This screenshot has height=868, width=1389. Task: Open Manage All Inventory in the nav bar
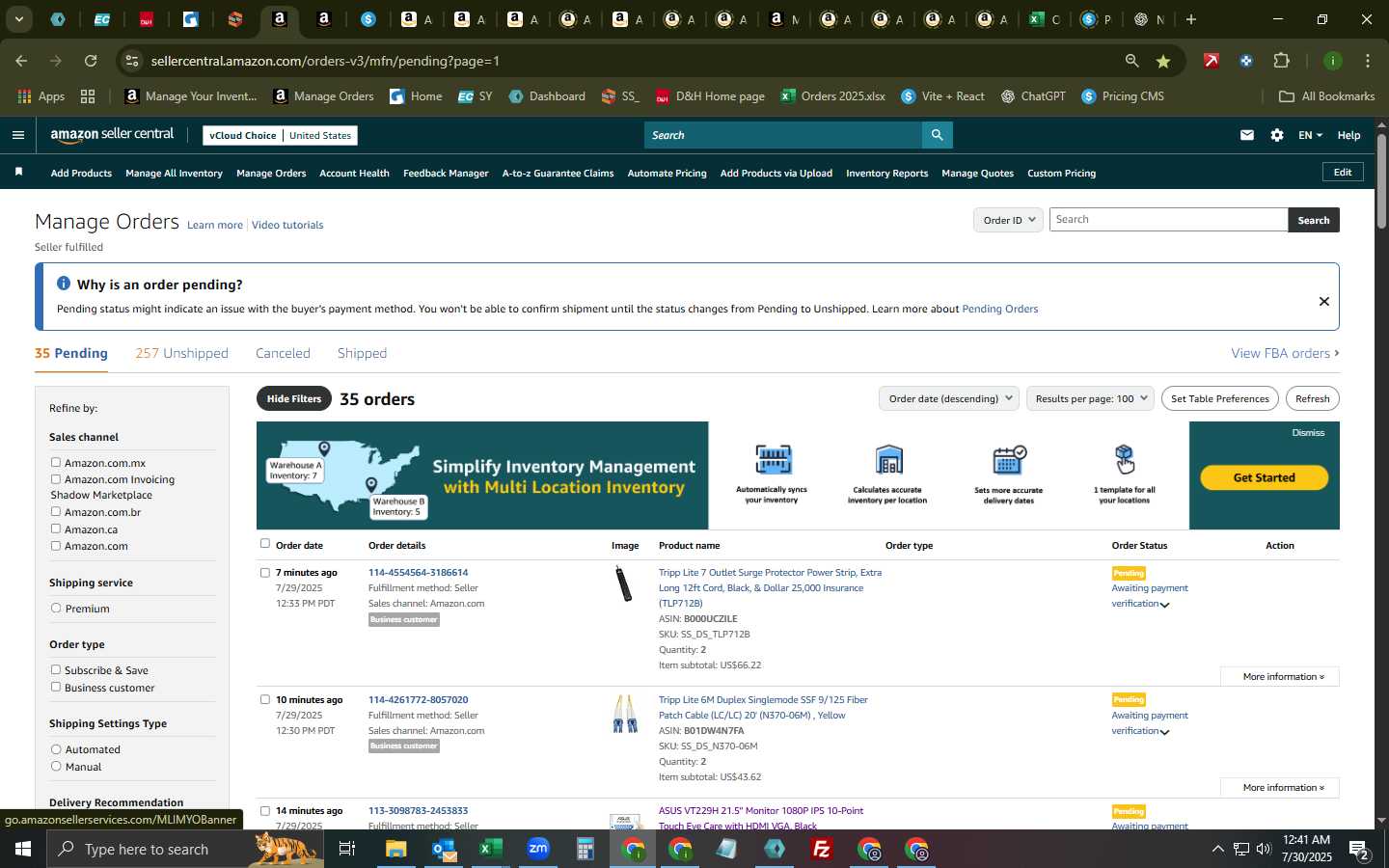[x=174, y=174]
